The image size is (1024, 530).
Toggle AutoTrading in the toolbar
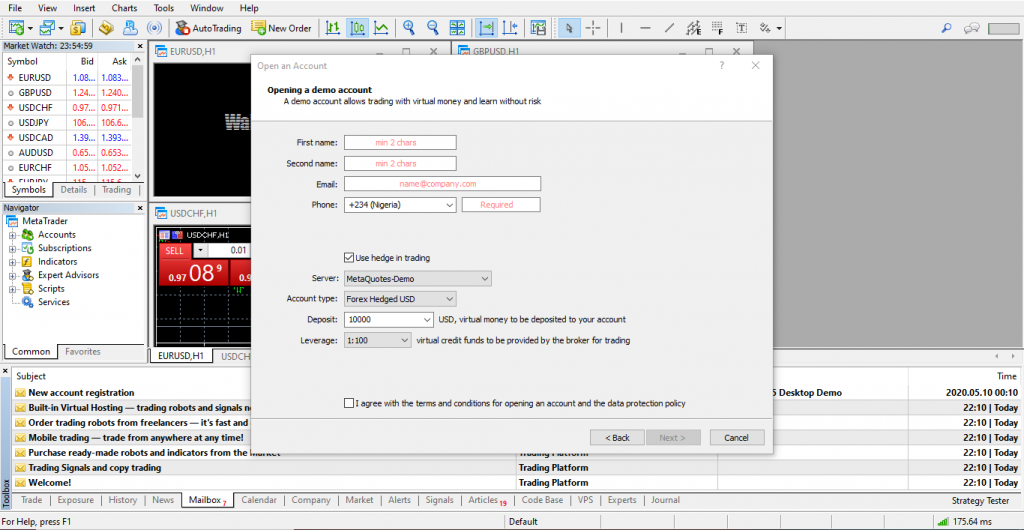click(x=208, y=28)
